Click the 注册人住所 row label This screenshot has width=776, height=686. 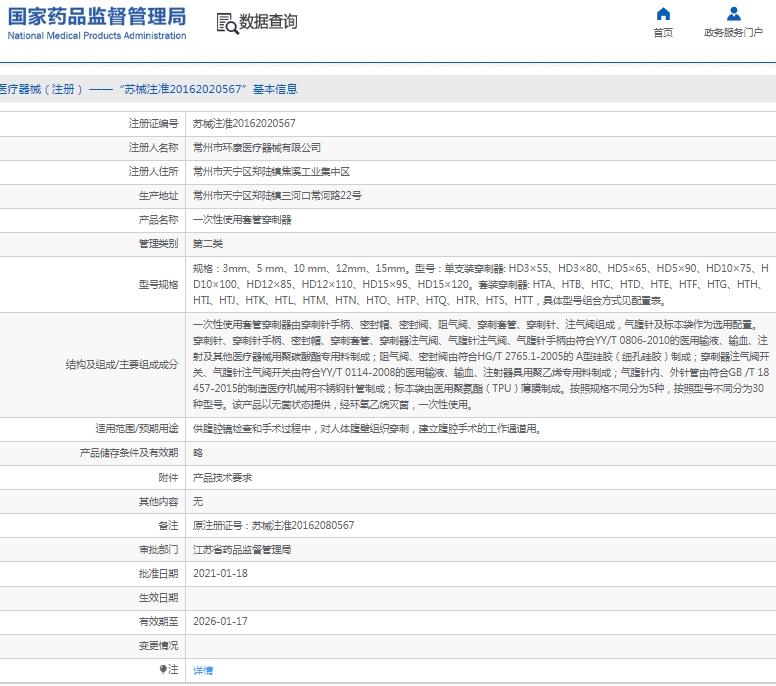[x=153, y=171]
